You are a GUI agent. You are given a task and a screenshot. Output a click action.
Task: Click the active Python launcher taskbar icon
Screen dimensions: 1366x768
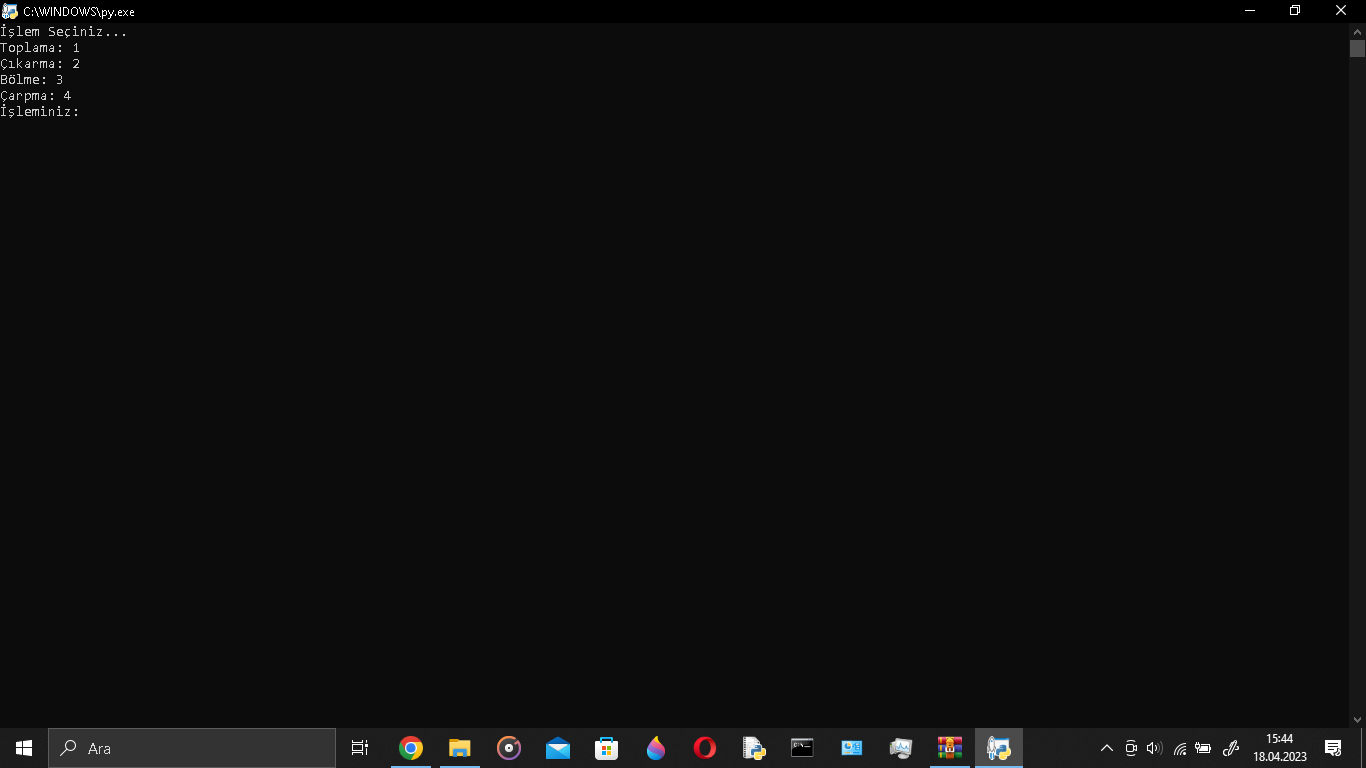998,748
